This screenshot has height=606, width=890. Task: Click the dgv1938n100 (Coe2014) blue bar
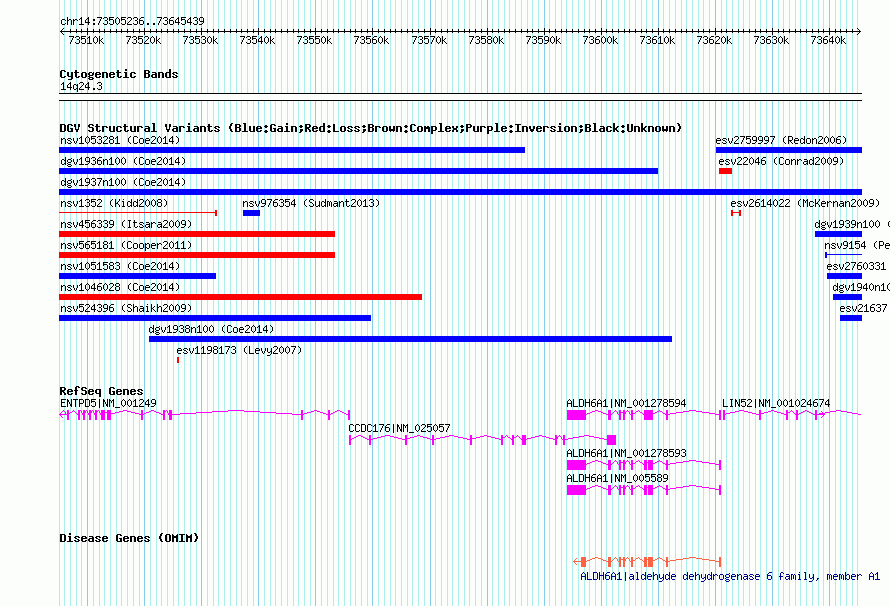(410, 339)
